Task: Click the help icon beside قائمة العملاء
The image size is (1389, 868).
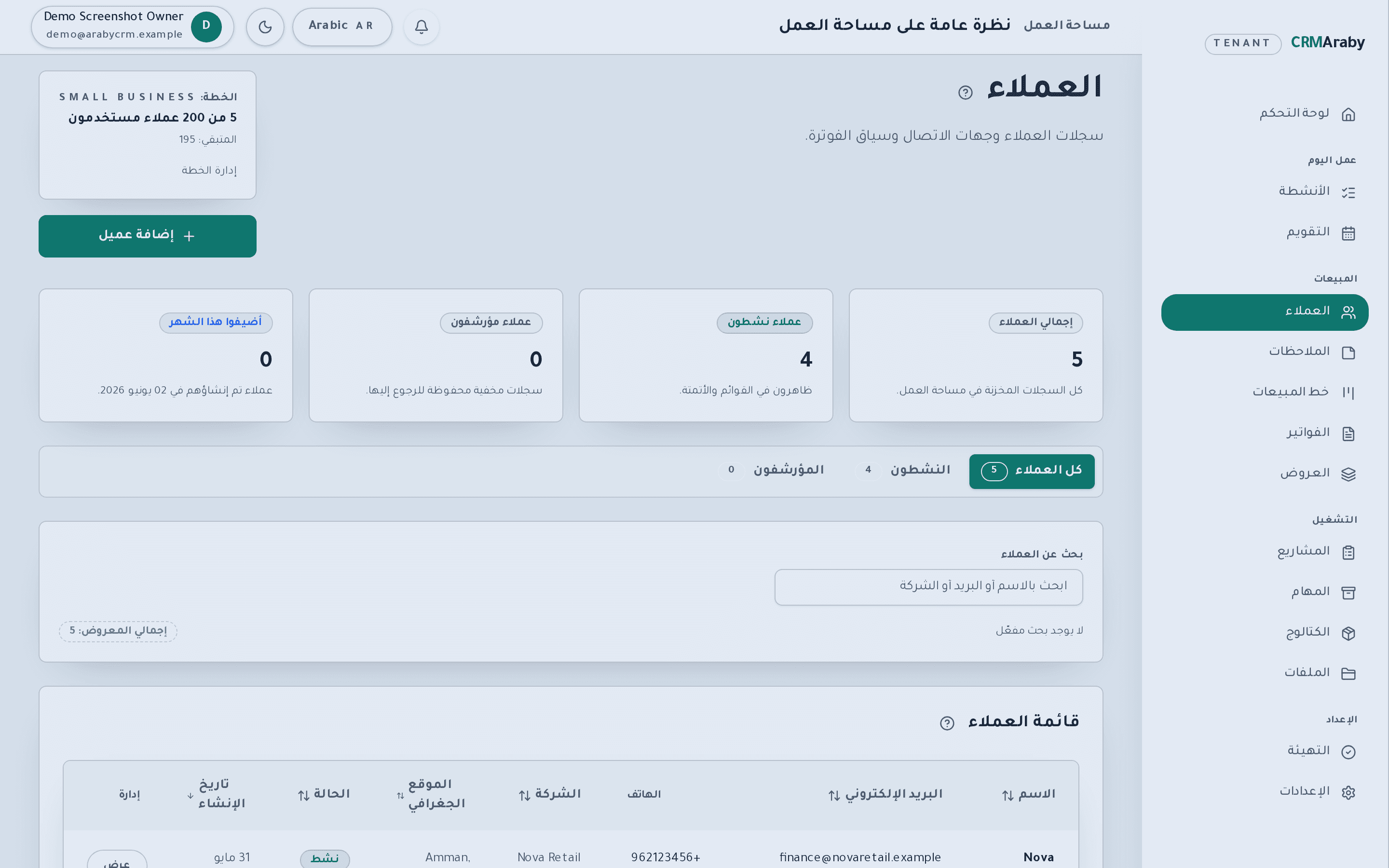Action: (x=947, y=723)
